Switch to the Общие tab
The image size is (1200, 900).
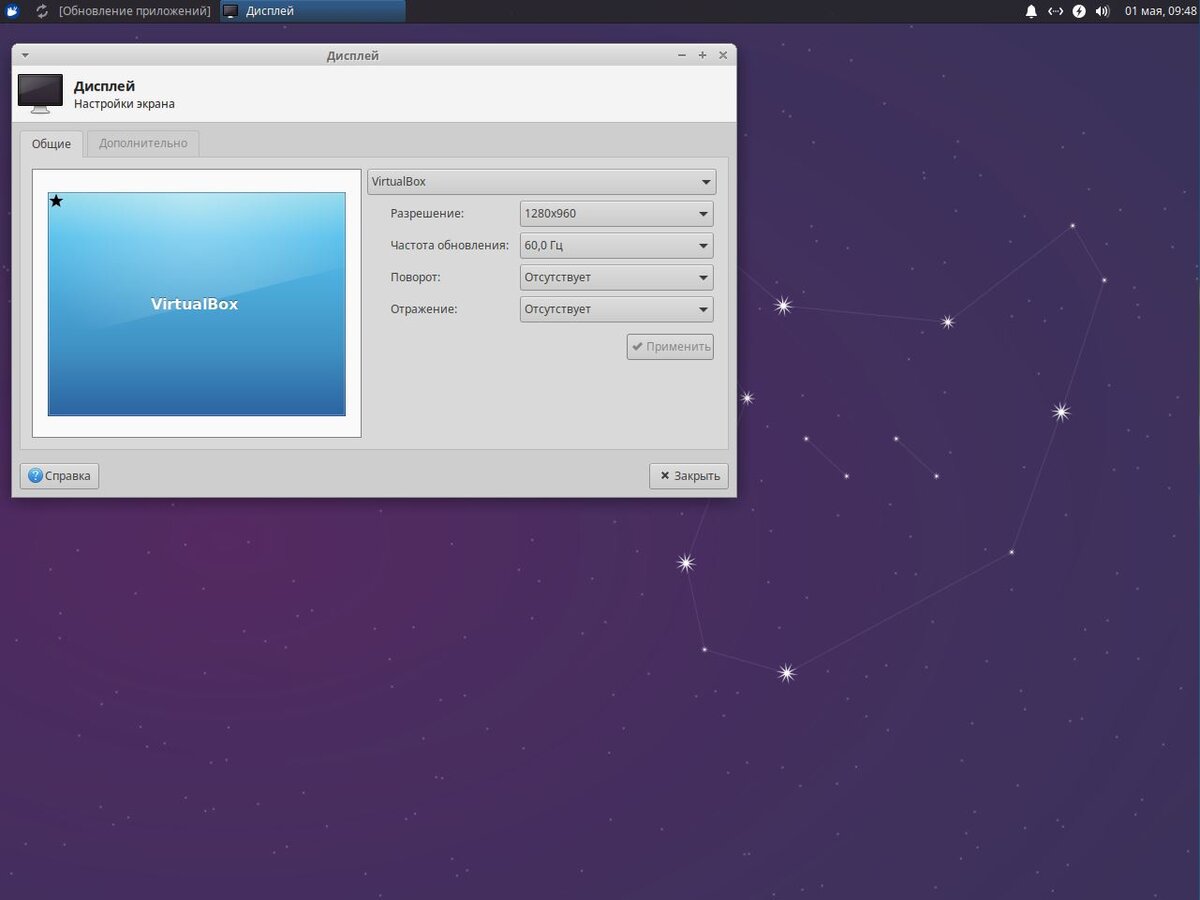(x=51, y=144)
